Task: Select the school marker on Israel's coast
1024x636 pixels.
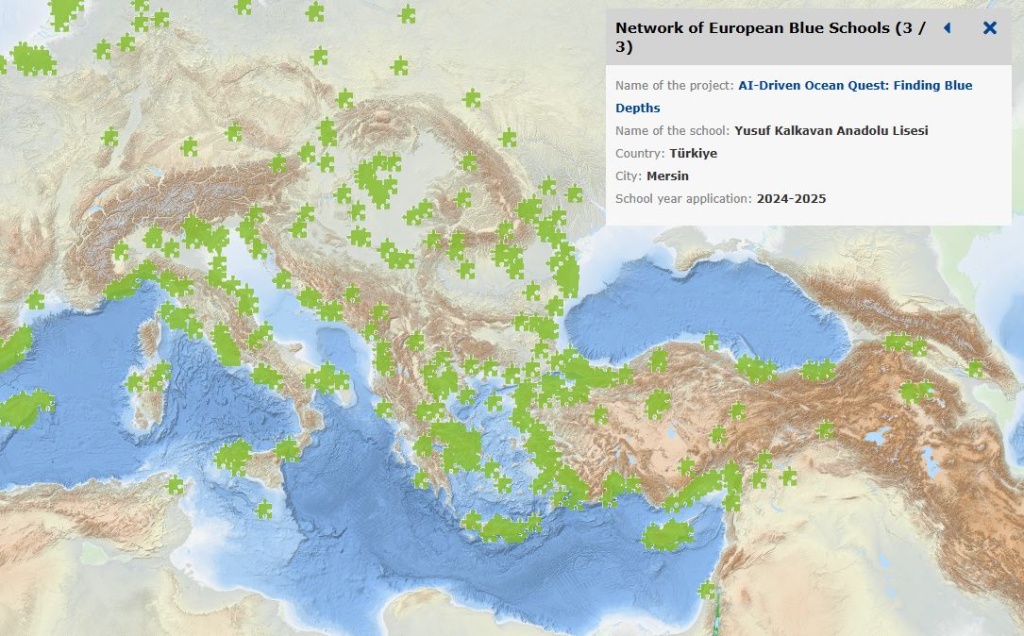Action: [x=708, y=591]
